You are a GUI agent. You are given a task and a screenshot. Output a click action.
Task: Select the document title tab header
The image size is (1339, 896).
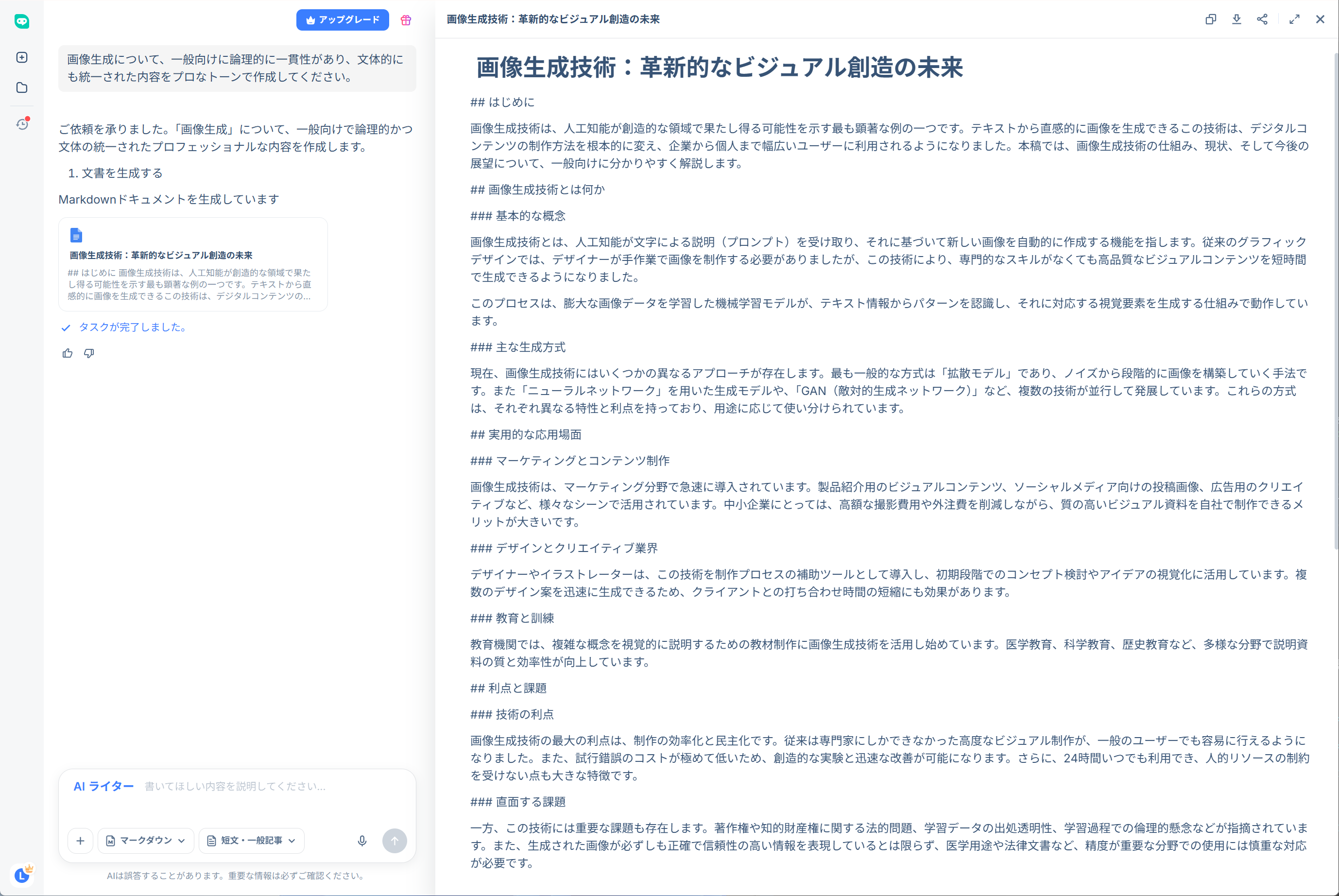(x=552, y=19)
